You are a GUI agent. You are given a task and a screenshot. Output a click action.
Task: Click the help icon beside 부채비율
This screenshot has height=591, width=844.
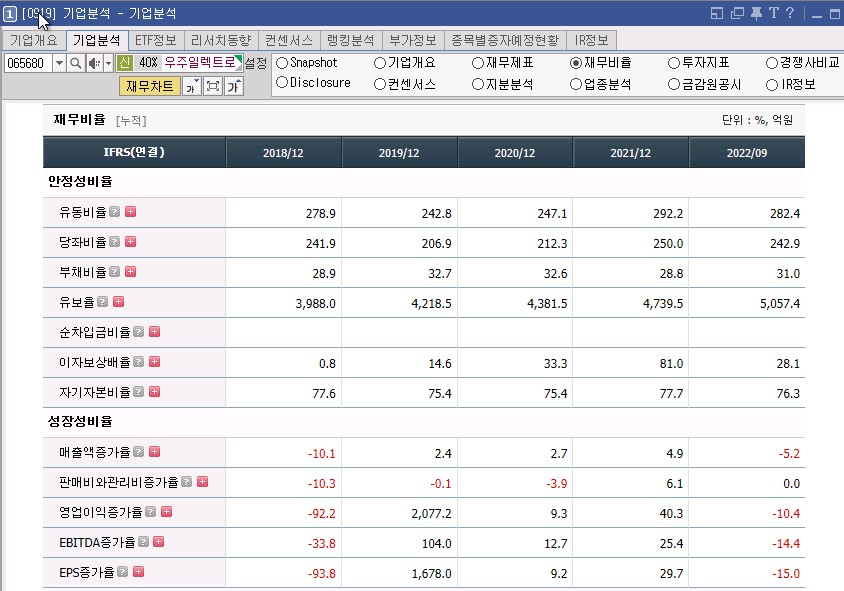[x=114, y=272]
